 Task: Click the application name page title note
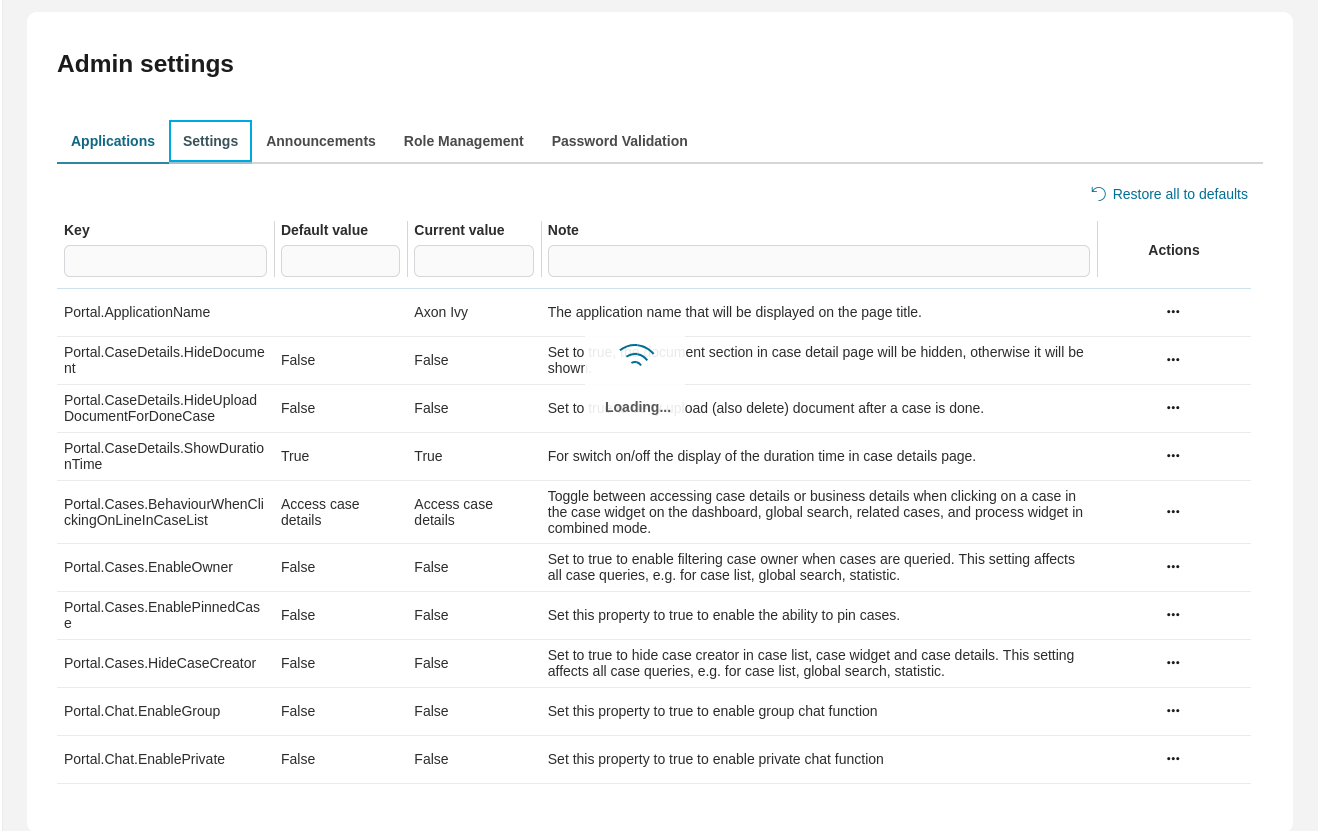click(735, 312)
